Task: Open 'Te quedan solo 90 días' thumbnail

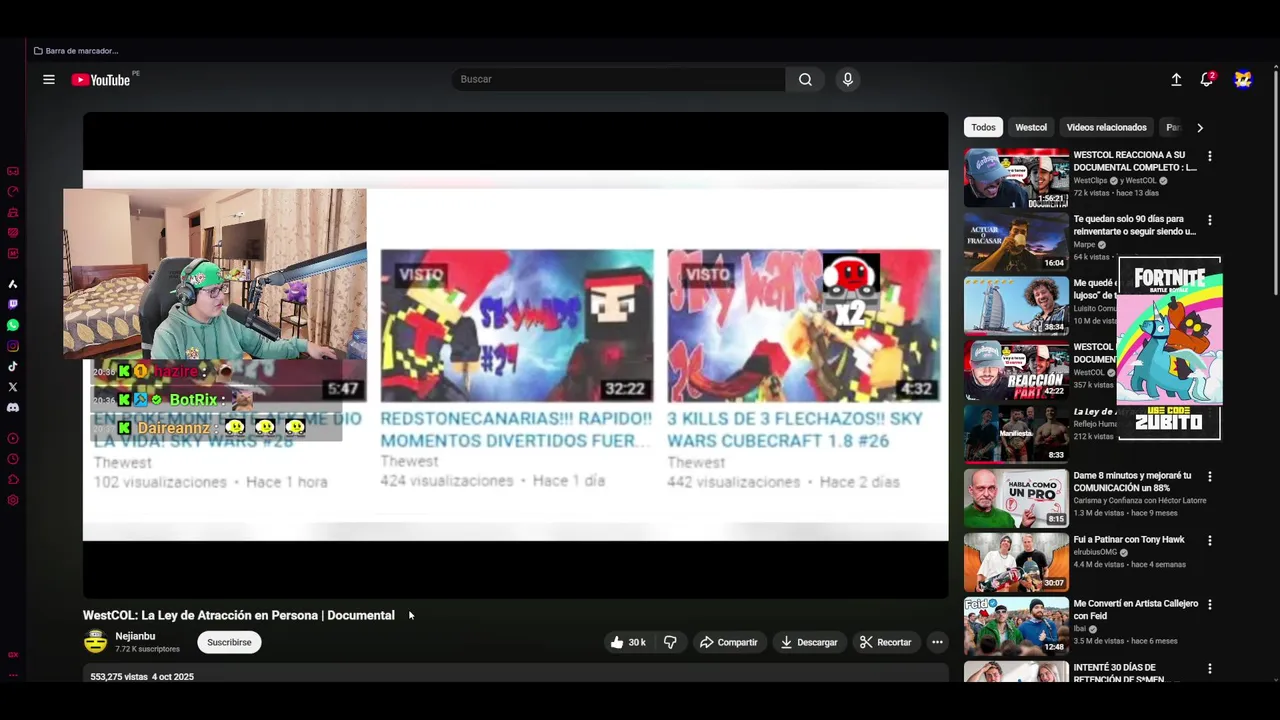Action: click(1016, 242)
